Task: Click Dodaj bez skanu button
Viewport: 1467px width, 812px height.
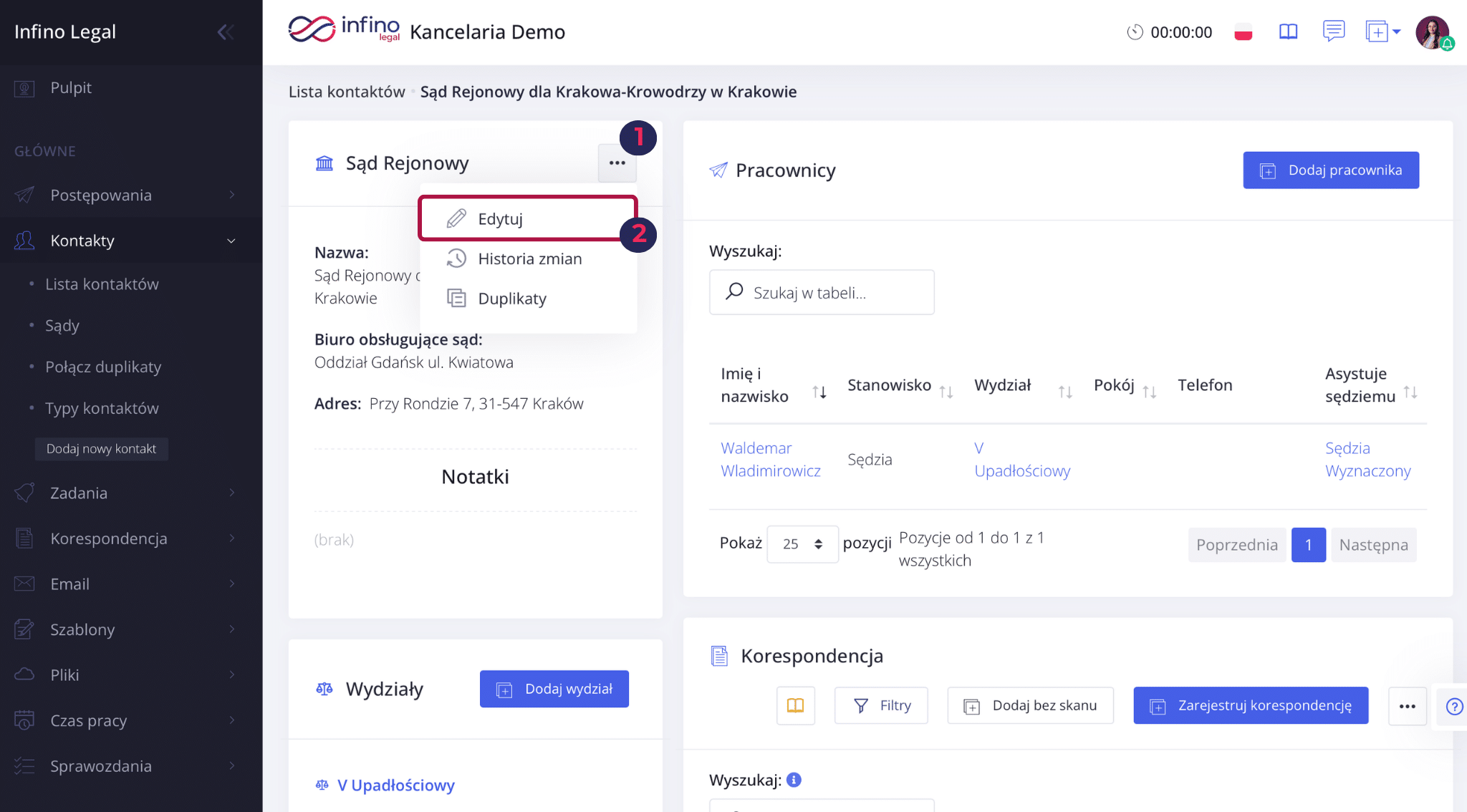Action: [1030, 706]
